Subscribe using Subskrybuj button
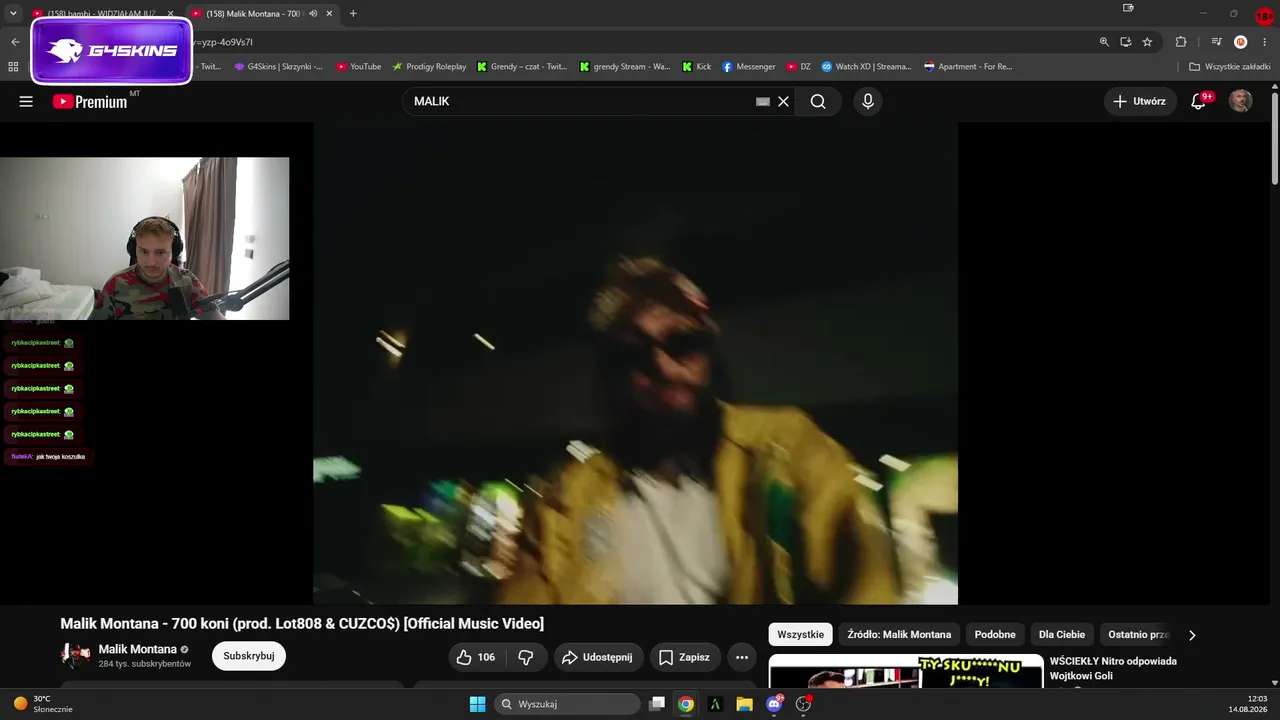Image resolution: width=1280 pixels, height=720 pixels. [x=249, y=656]
